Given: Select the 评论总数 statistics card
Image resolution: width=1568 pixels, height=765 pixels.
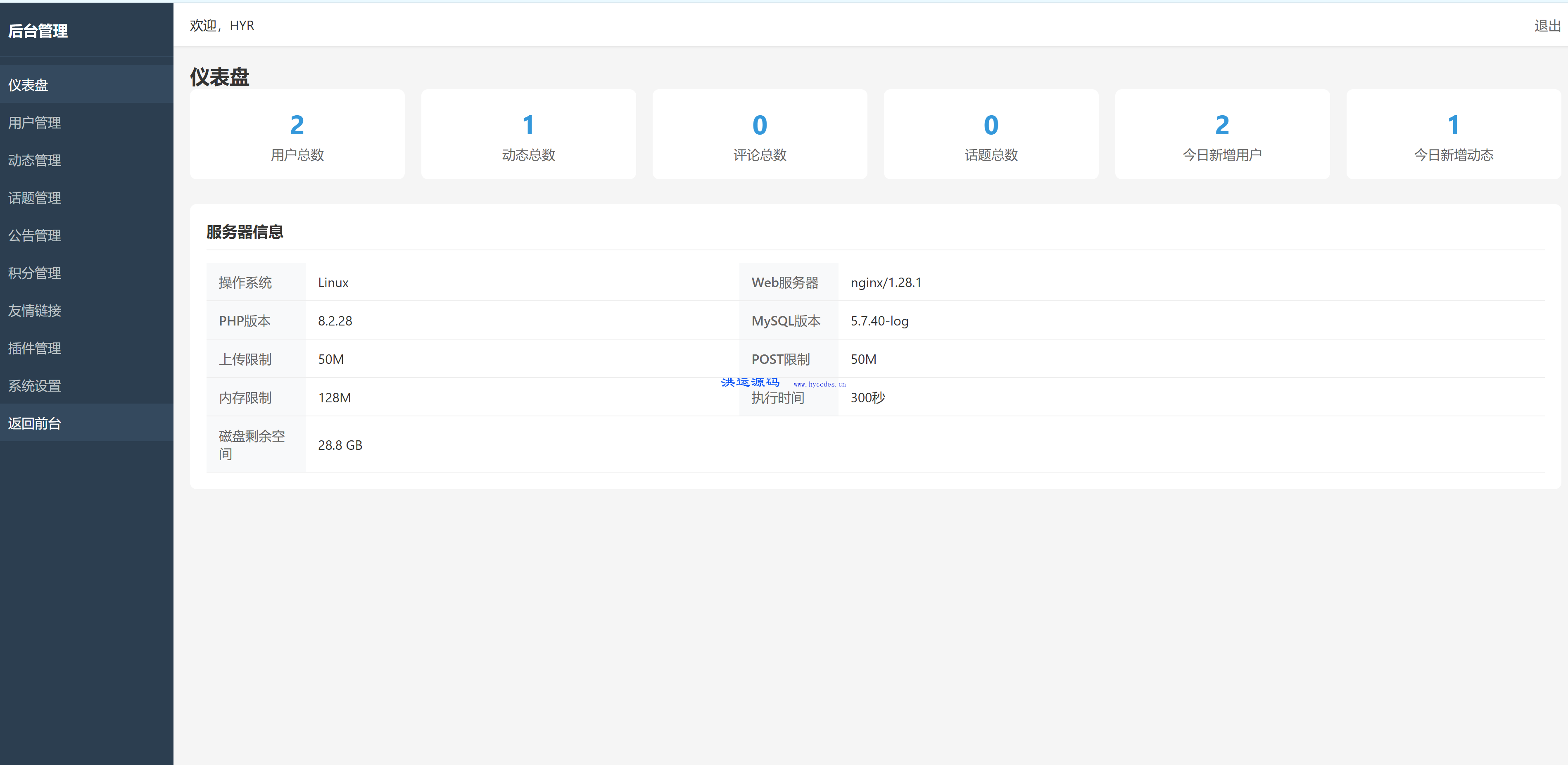Looking at the screenshot, I should coord(760,135).
